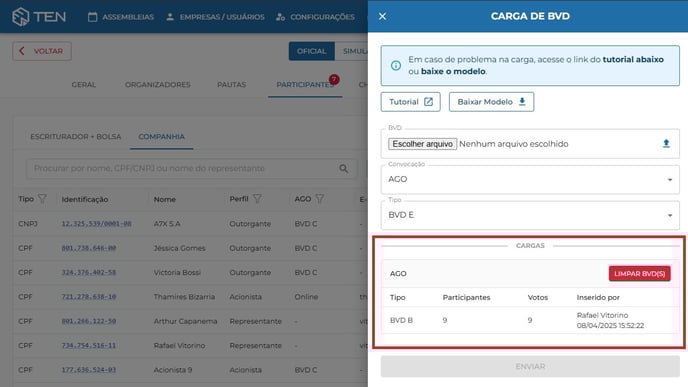The height and width of the screenshot is (387, 688).
Task: Click the info icon in notice banner
Action: pos(396,65)
